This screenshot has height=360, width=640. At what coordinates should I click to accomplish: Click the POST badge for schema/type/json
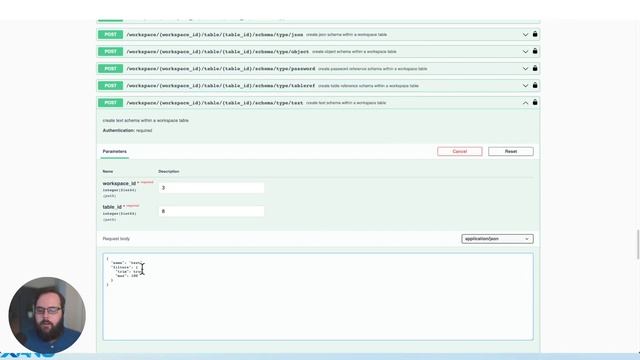click(110, 35)
